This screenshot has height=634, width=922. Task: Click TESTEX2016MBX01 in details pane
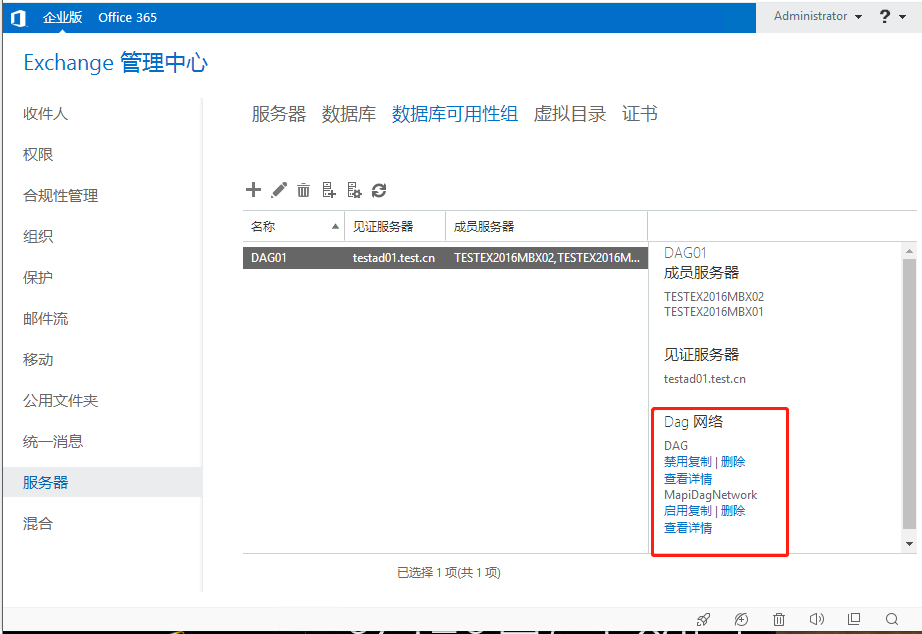[x=714, y=312]
